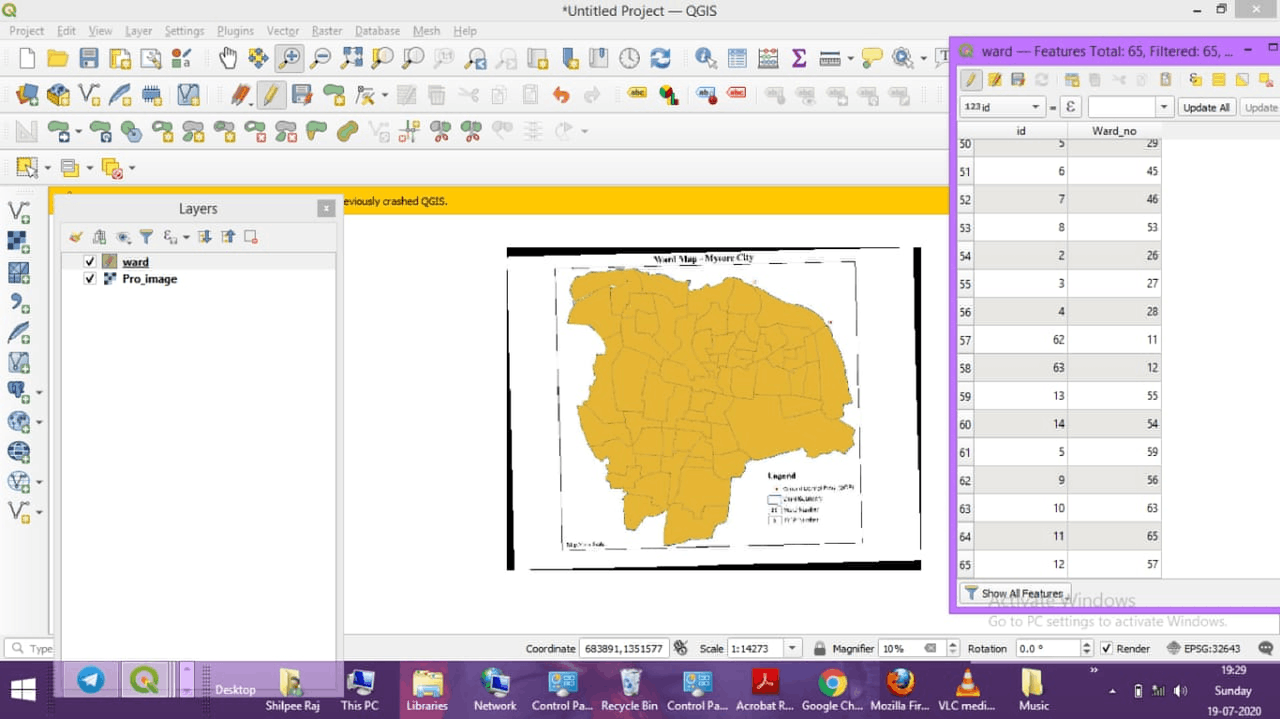The width and height of the screenshot is (1280, 719).
Task: Click the Update All button
Action: tap(1207, 106)
